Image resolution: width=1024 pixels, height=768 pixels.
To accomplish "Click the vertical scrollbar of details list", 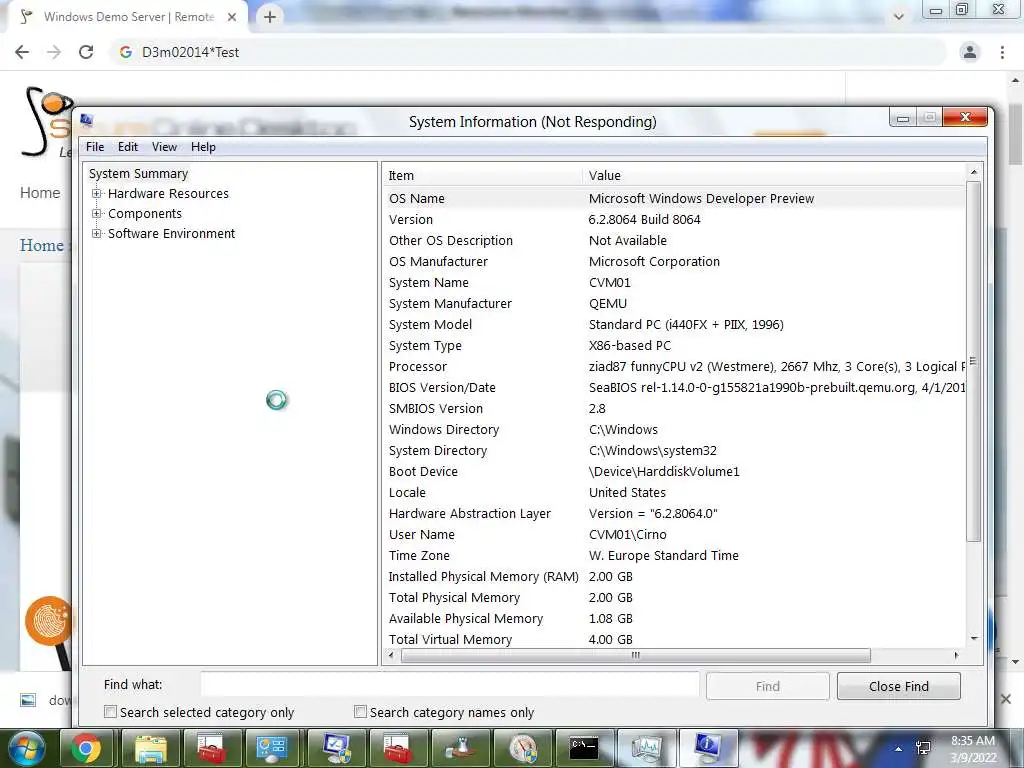I will point(973,362).
